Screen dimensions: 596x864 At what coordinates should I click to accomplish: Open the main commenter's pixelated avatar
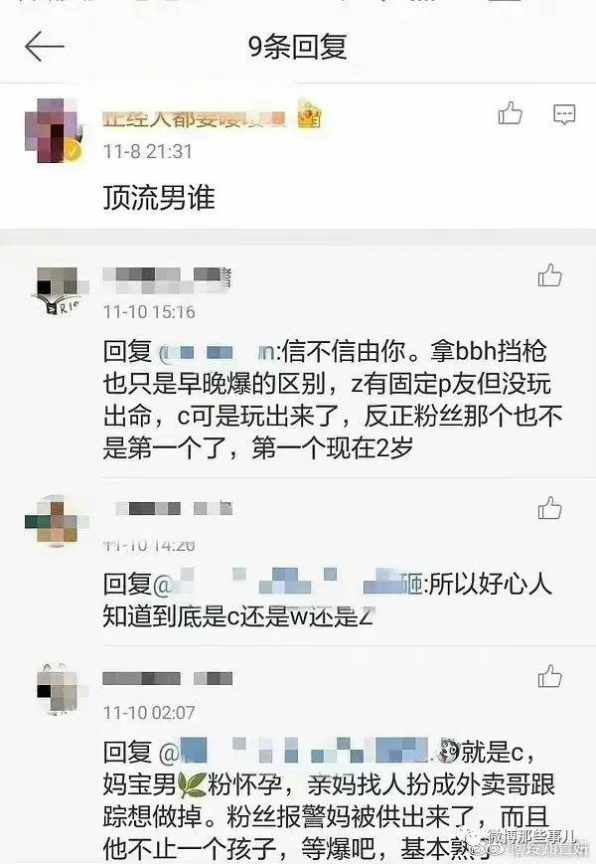click(54, 131)
